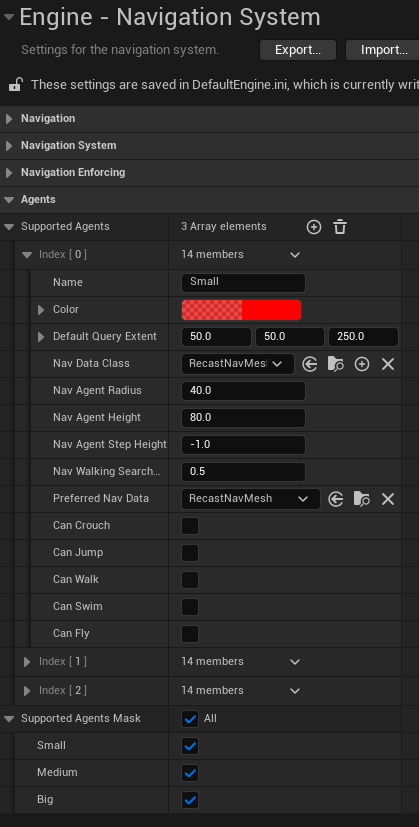Click the Import... button
This screenshot has width=419, height=827.
pyautogui.click(x=382, y=50)
